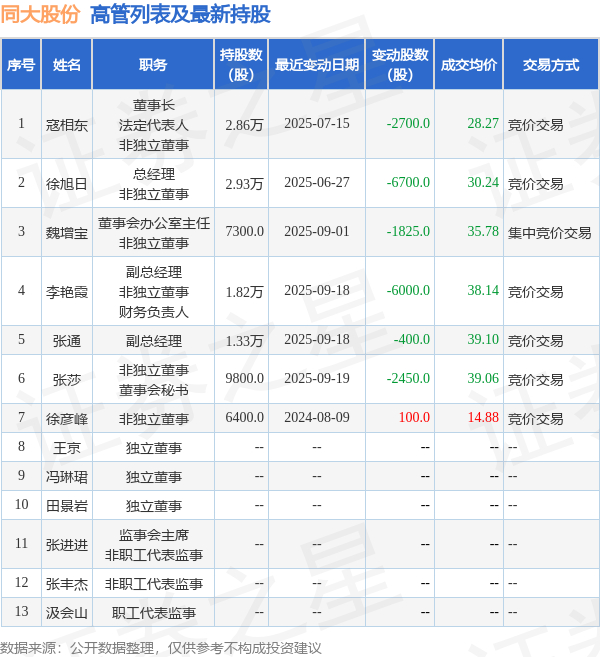Viewport: 600px width, 657px height.
Task: Click the name 冯琳珺
Action: tap(67, 476)
